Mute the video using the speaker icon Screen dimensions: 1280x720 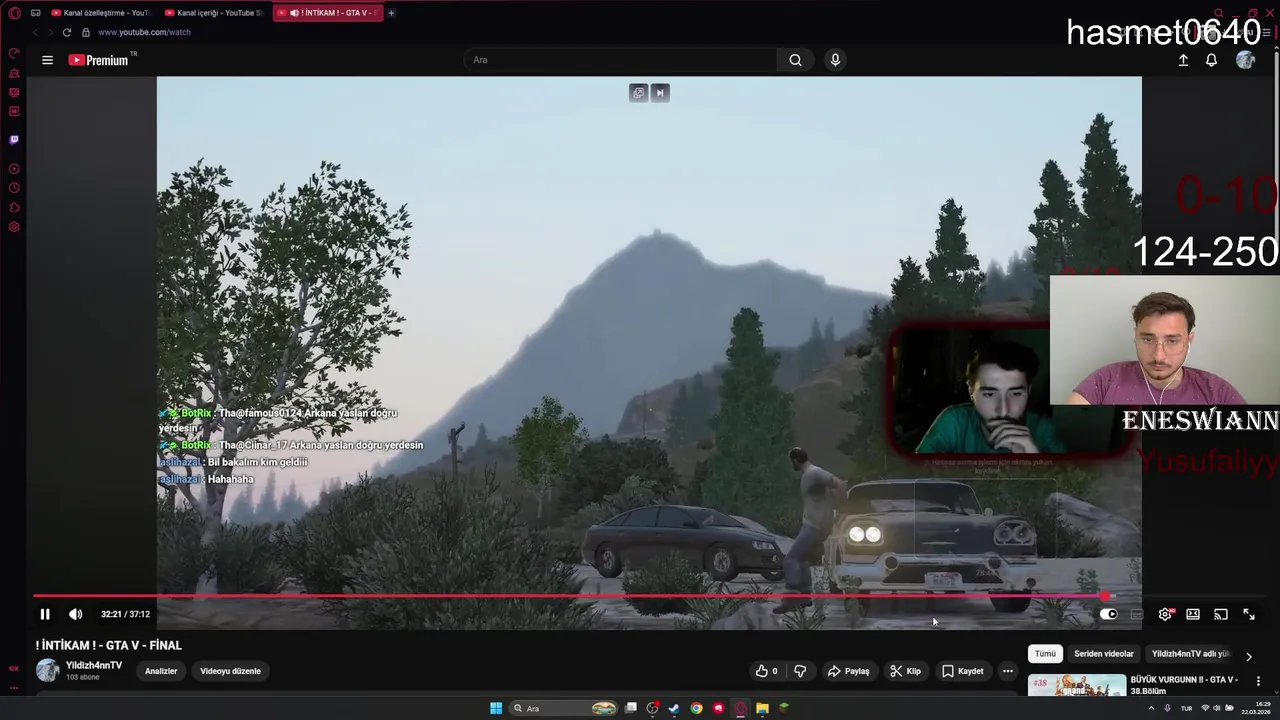[75, 614]
